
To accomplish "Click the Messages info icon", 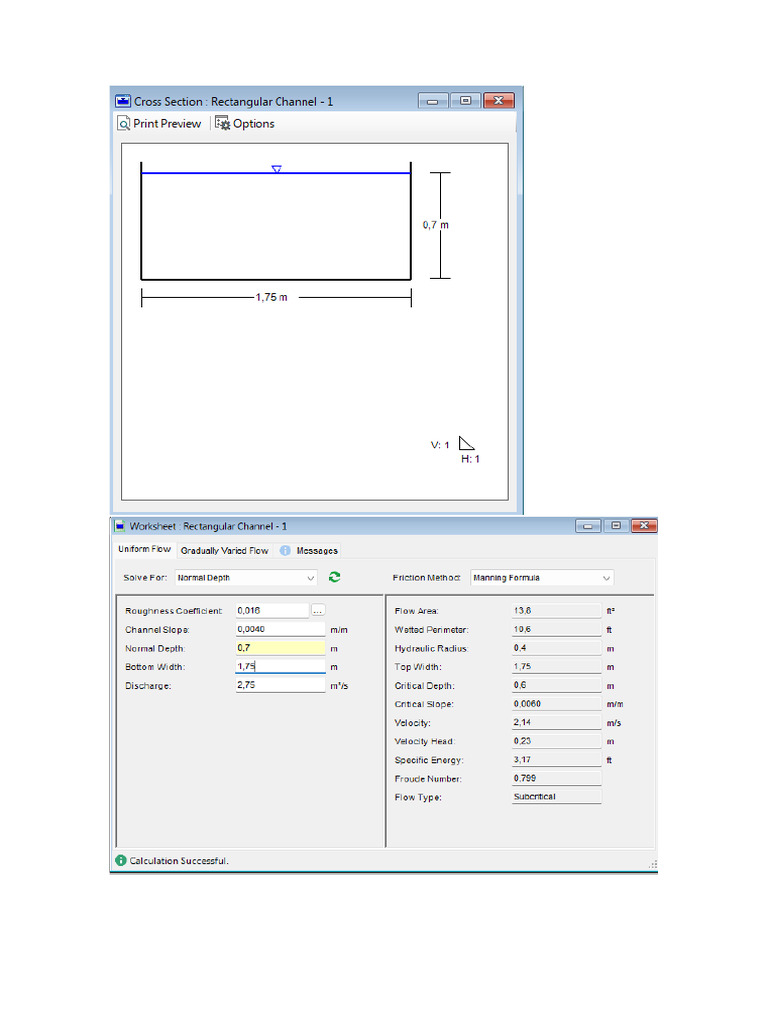I will [285, 551].
